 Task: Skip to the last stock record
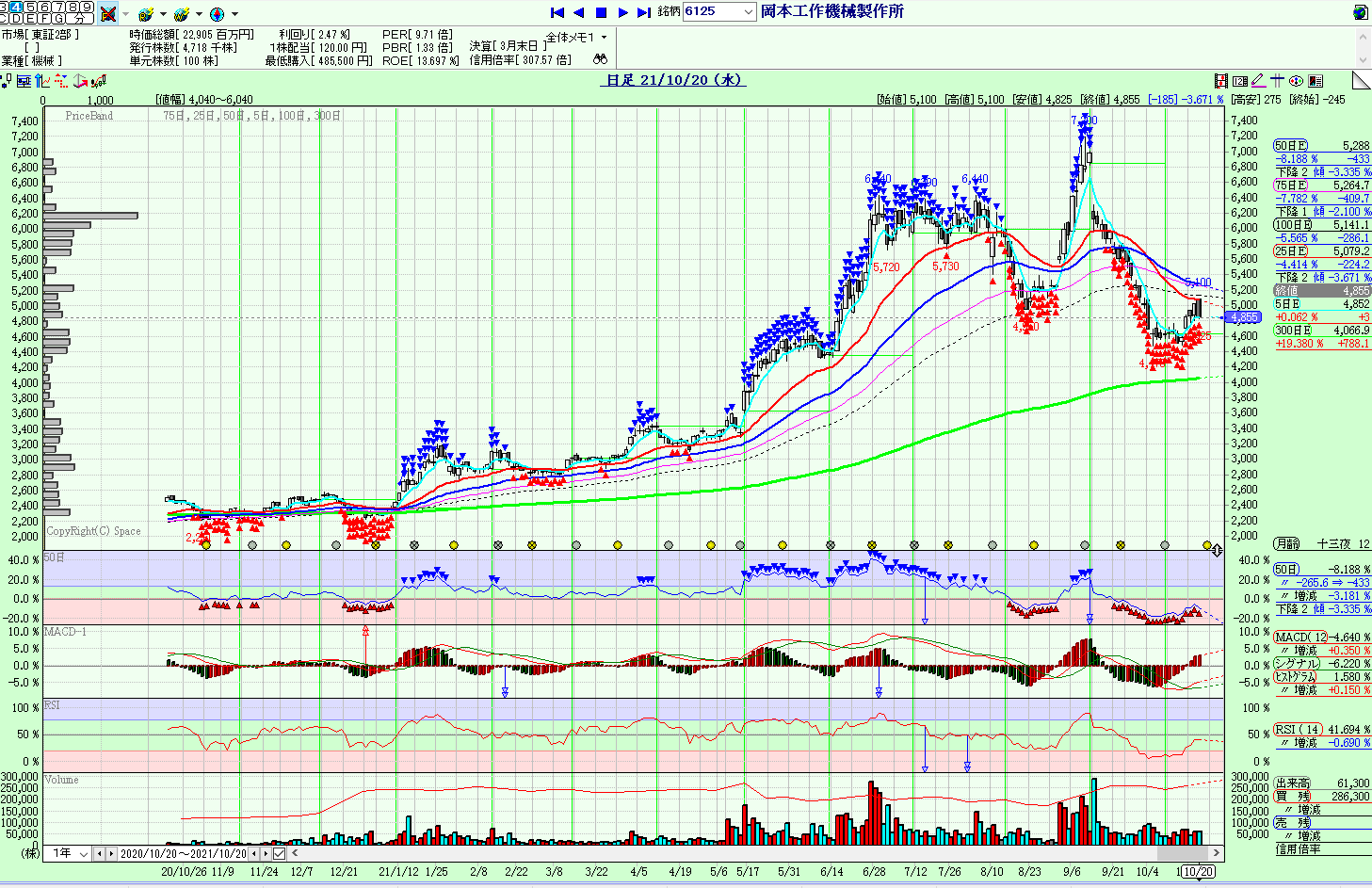pyautogui.click(x=644, y=12)
